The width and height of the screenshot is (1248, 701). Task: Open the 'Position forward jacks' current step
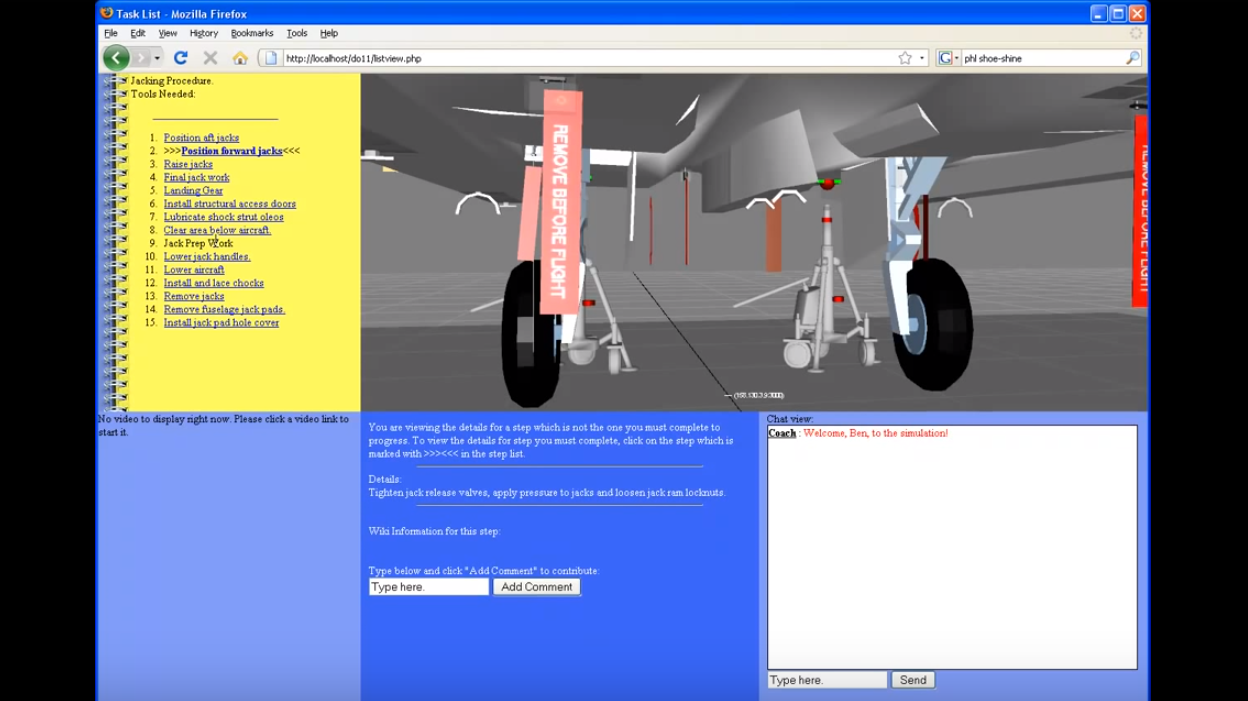click(x=231, y=151)
